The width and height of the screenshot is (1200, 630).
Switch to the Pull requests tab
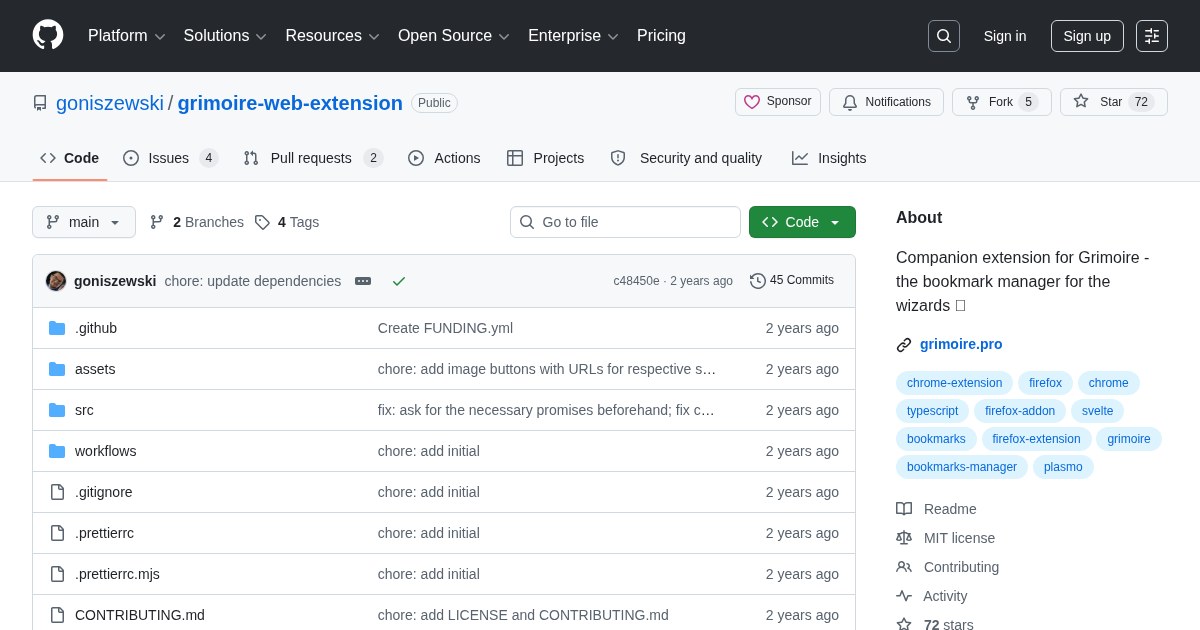click(313, 158)
